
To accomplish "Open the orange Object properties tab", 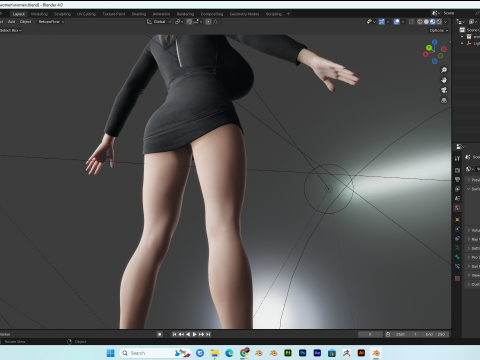I will pos(457,220).
